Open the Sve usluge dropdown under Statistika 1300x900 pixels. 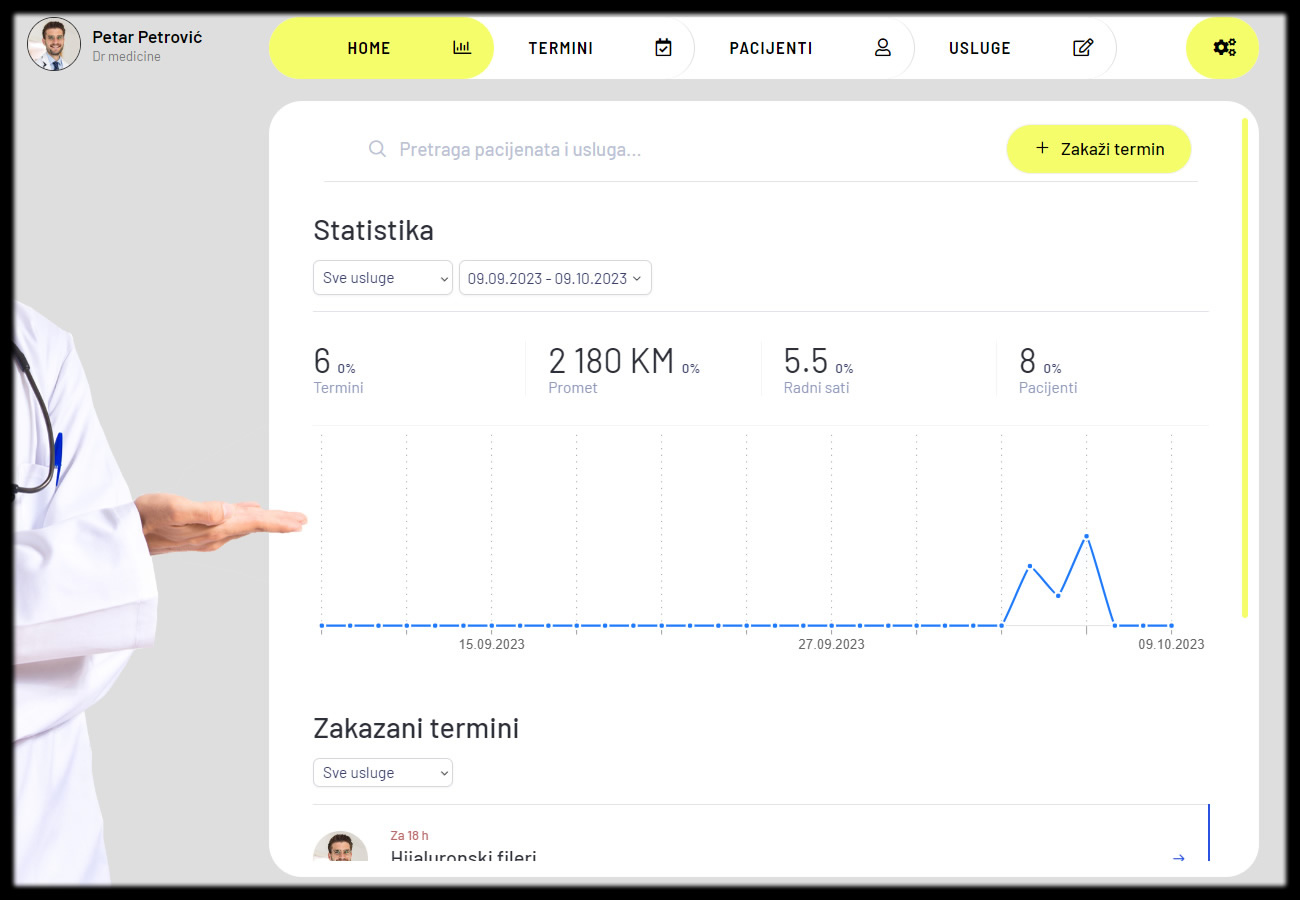click(x=383, y=278)
